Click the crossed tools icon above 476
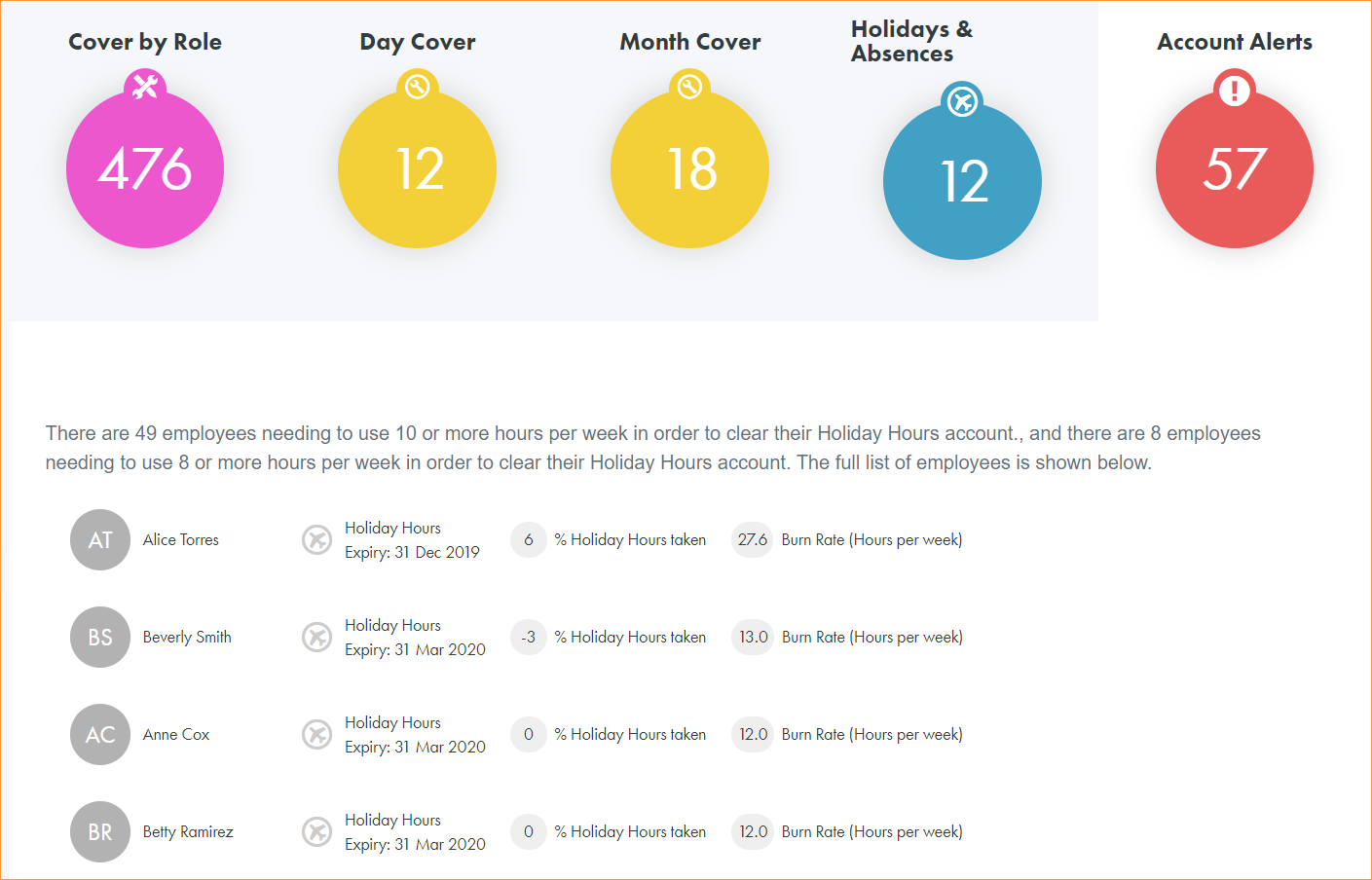This screenshot has width=1372, height=880. (145, 87)
